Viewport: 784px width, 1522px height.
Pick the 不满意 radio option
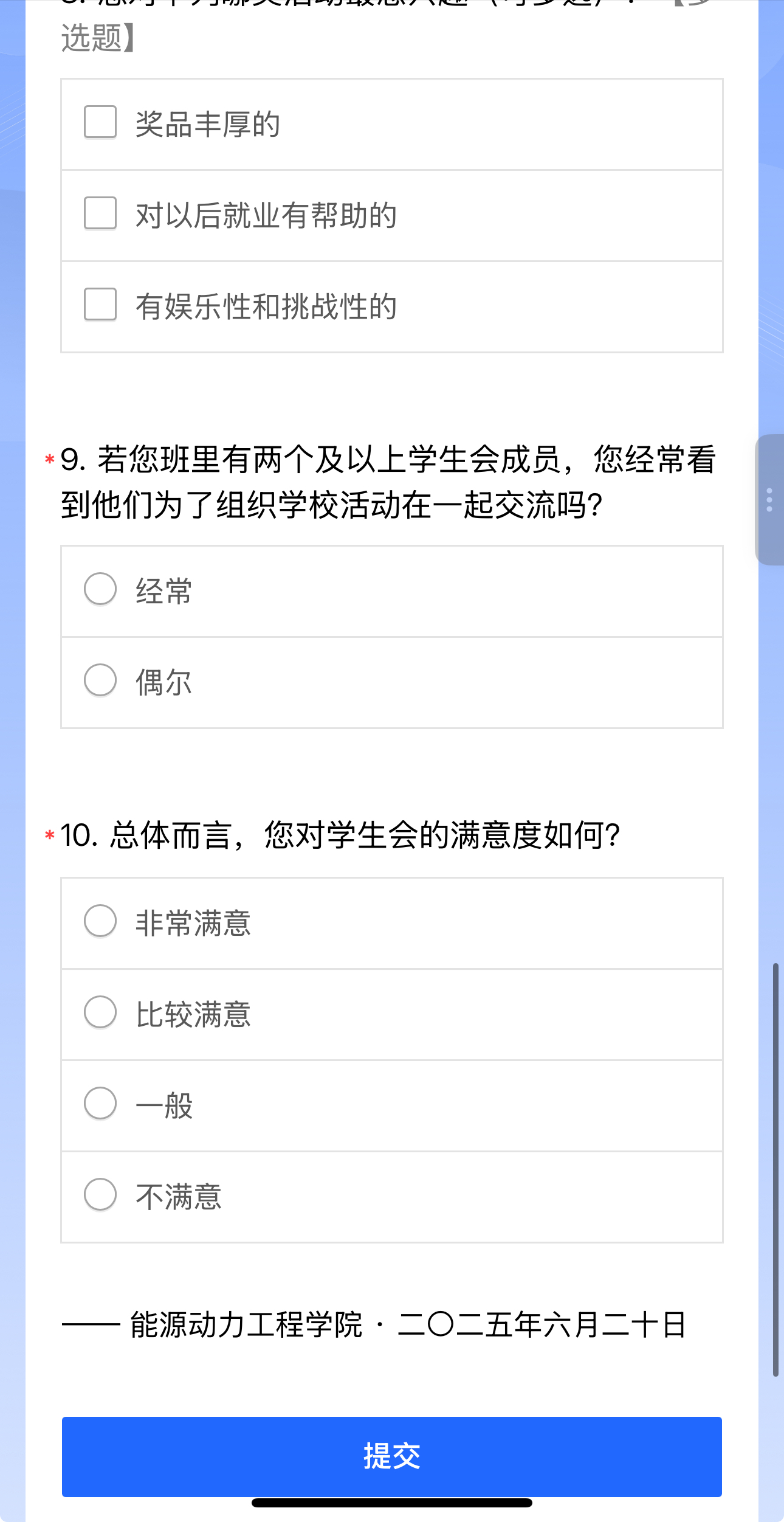pyautogui.click(x=100, y=1195)
